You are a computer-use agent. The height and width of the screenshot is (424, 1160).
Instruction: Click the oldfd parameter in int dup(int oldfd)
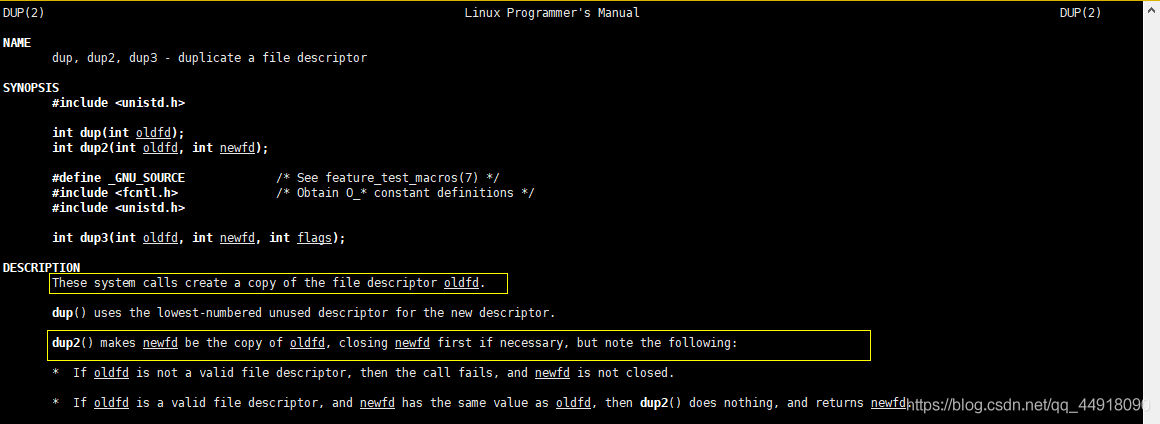(153, 132)
